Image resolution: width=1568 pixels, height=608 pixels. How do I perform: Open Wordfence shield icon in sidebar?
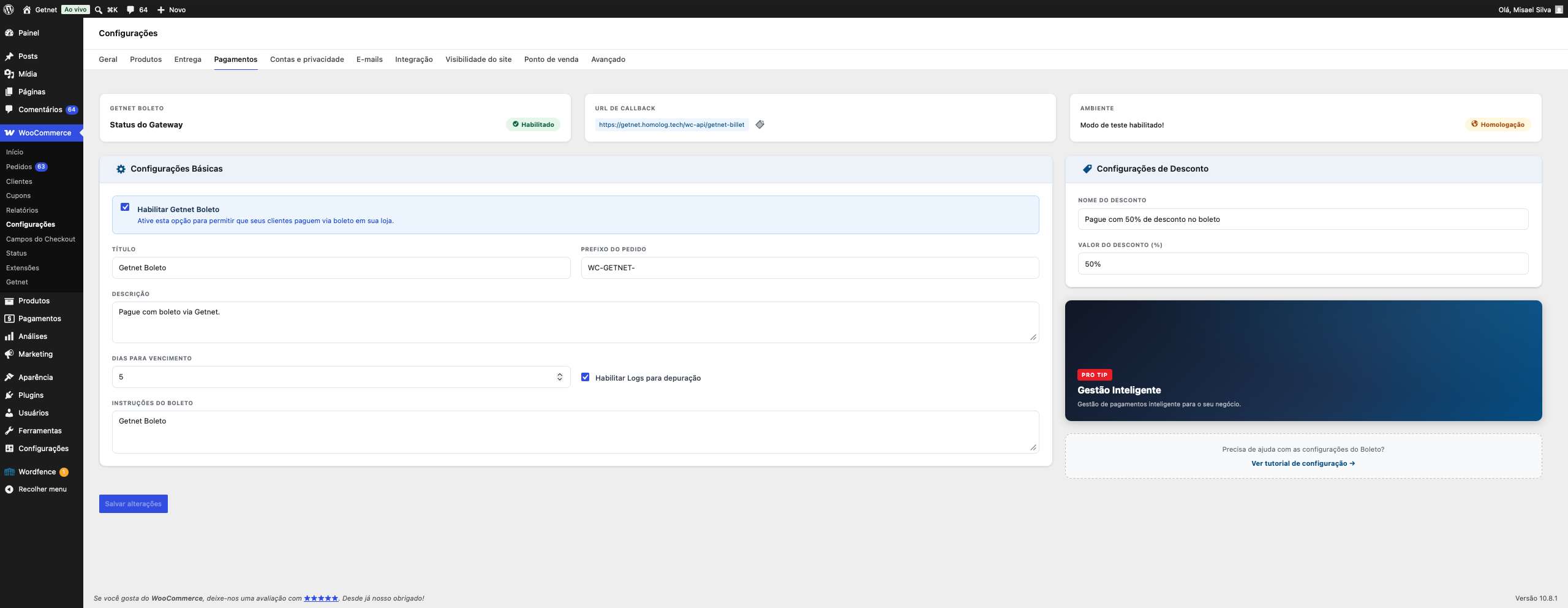tap(9, 472)
